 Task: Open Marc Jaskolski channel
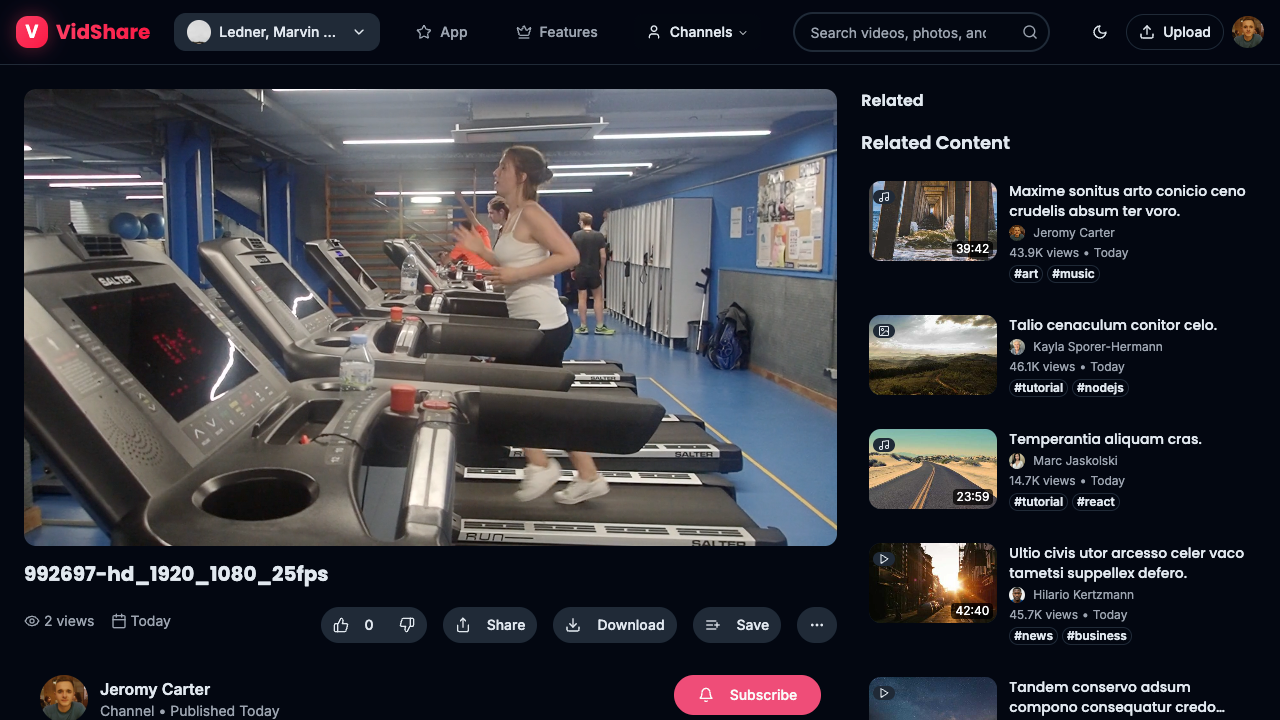(1075, 461)
